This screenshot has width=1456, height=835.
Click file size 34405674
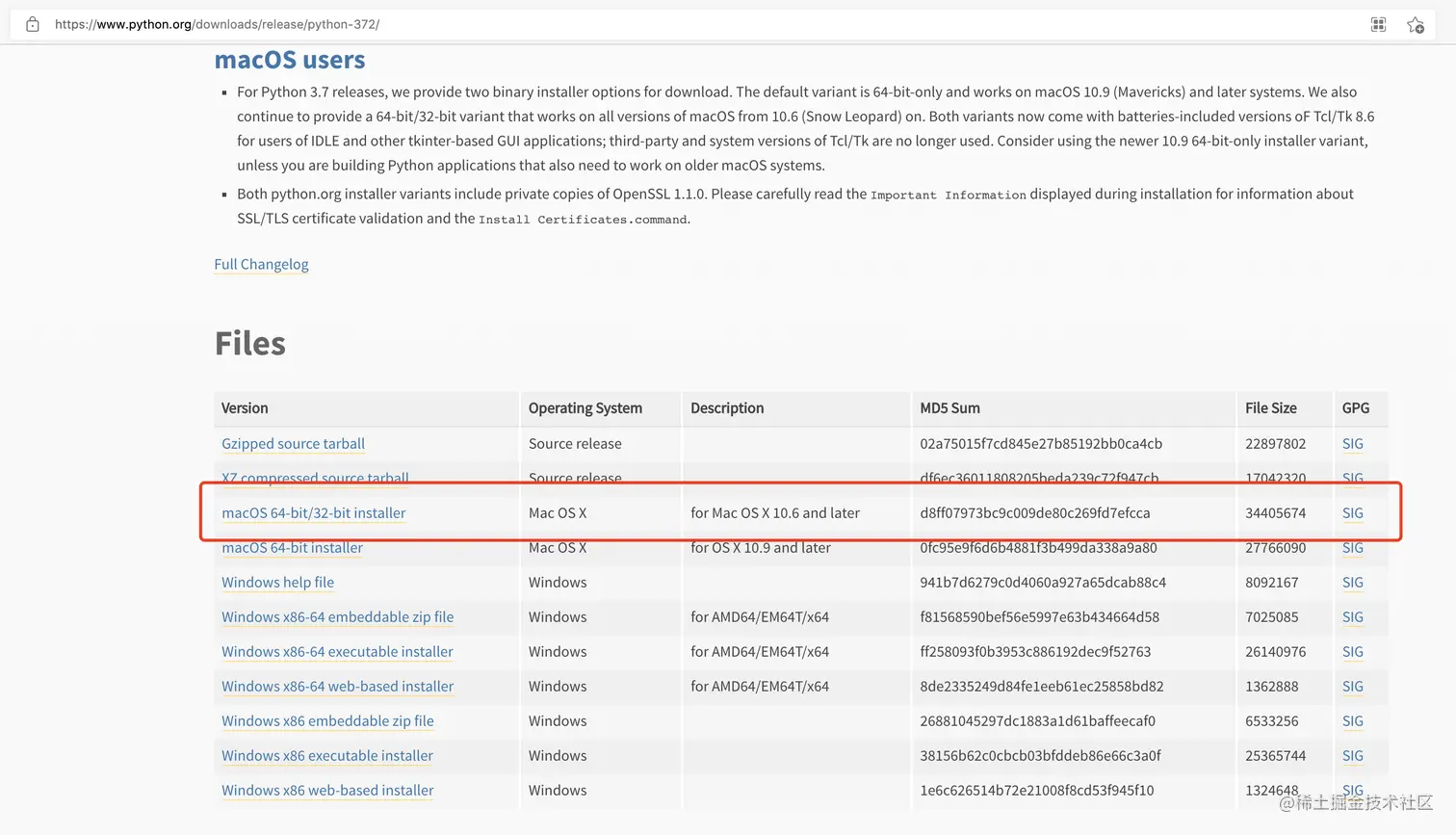[x=1275, y=513]
